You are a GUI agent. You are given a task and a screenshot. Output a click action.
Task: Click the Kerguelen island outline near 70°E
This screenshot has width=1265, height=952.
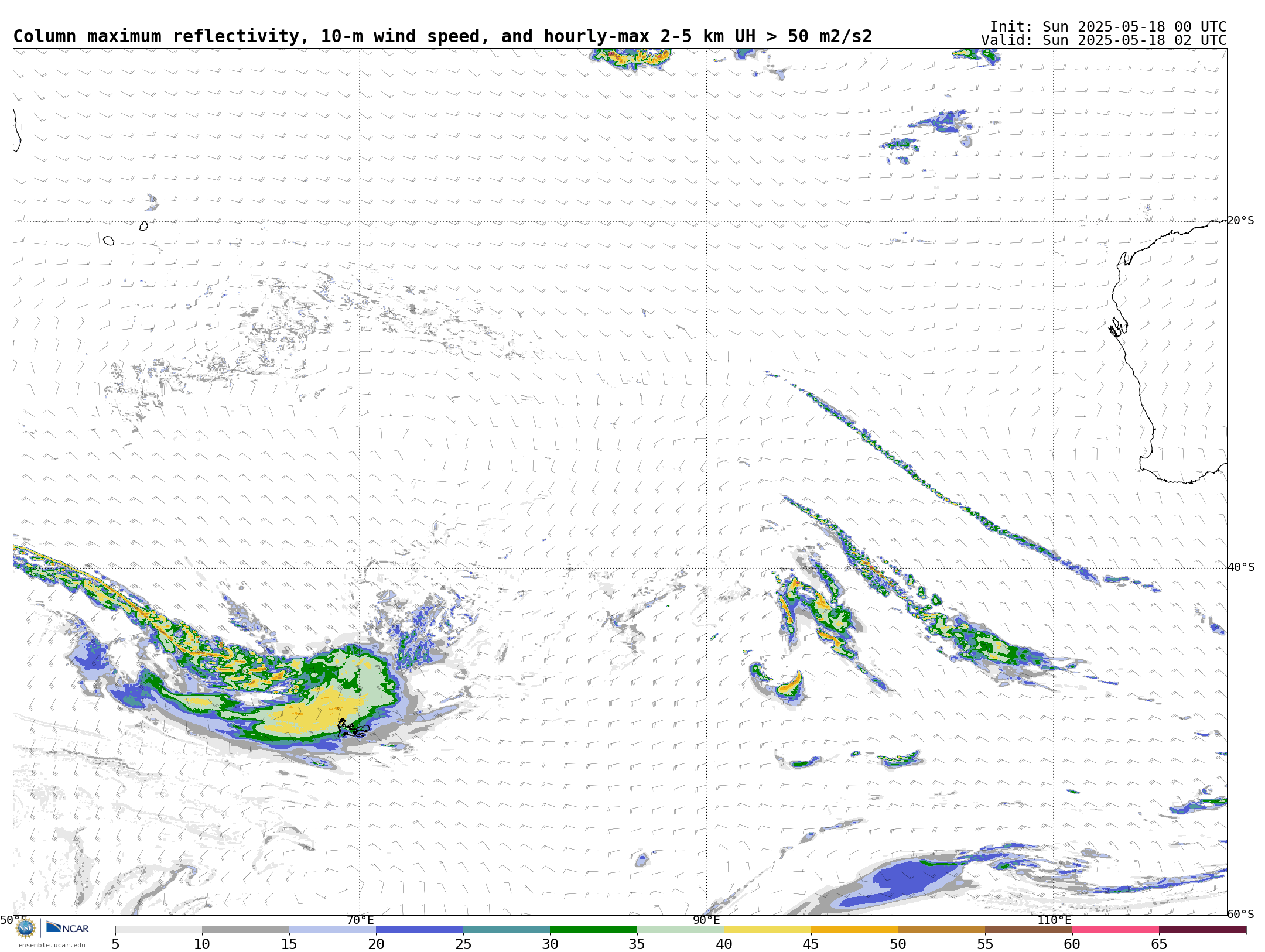[x=353, y=729]
